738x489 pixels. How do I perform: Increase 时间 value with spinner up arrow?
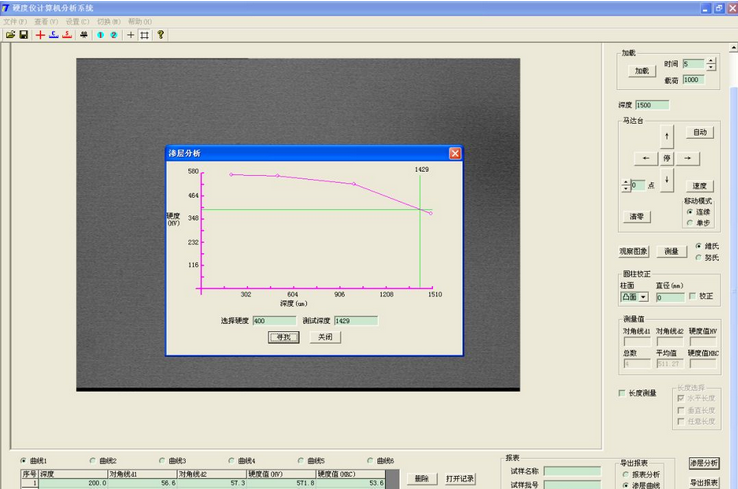tap(711, 60)
